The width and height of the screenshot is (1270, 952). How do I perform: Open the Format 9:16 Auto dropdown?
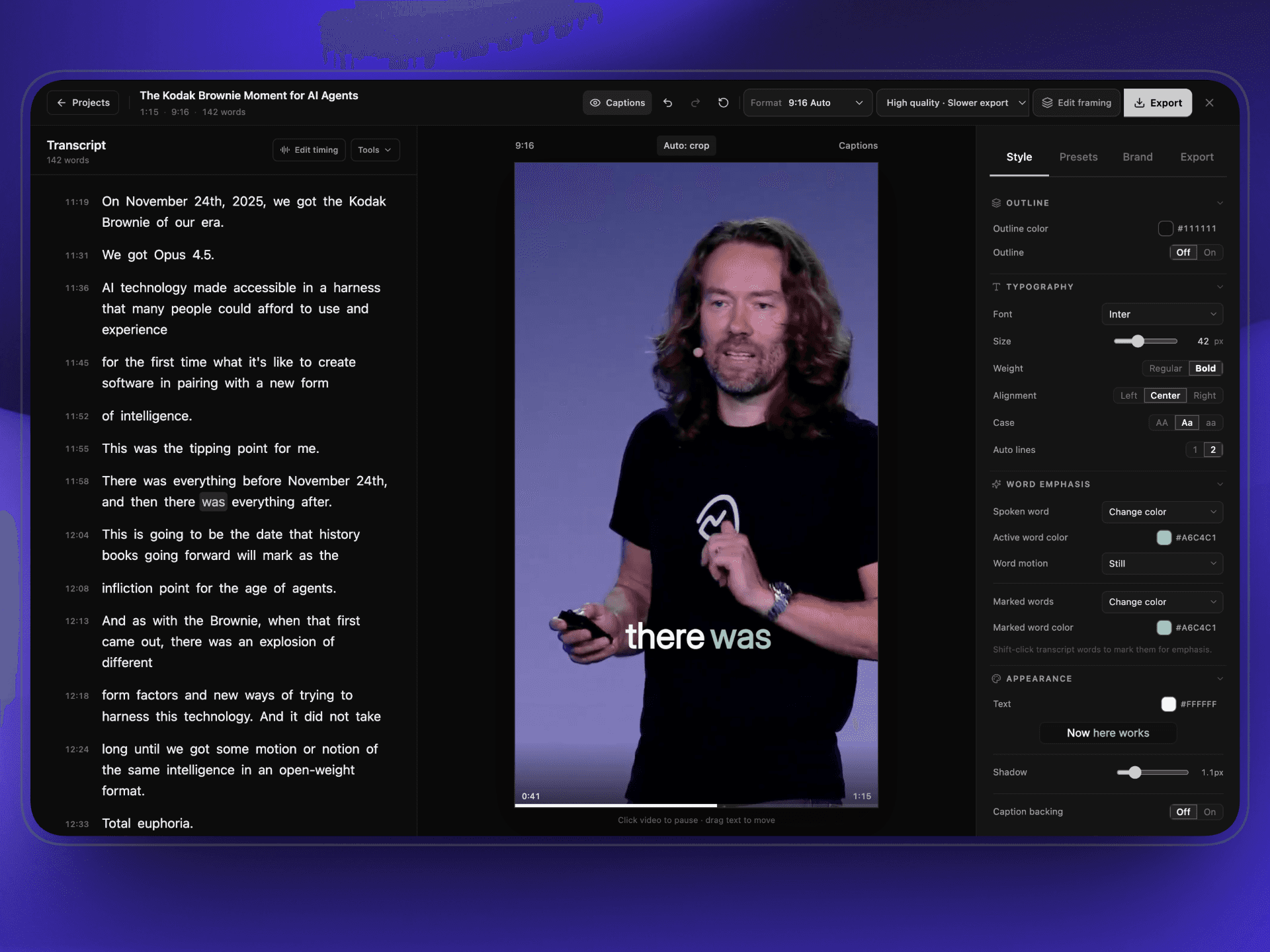tap(808, 103)
